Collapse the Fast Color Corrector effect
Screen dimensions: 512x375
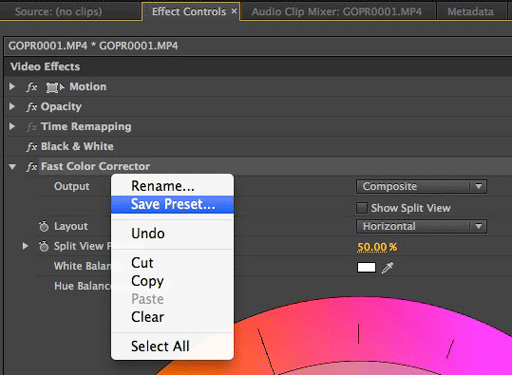[x=12, y=167]
